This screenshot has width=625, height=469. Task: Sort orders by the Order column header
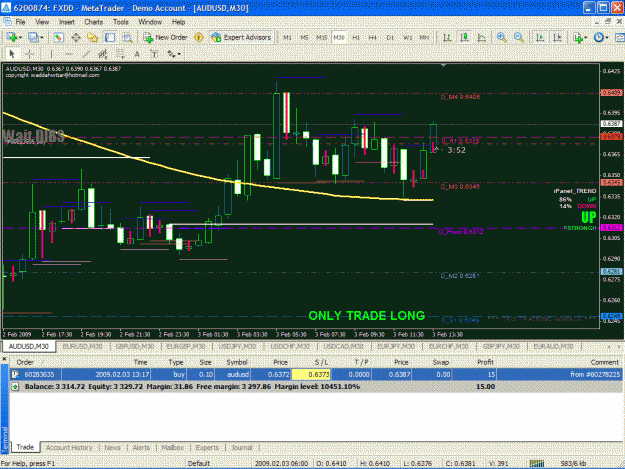point(25,362)
